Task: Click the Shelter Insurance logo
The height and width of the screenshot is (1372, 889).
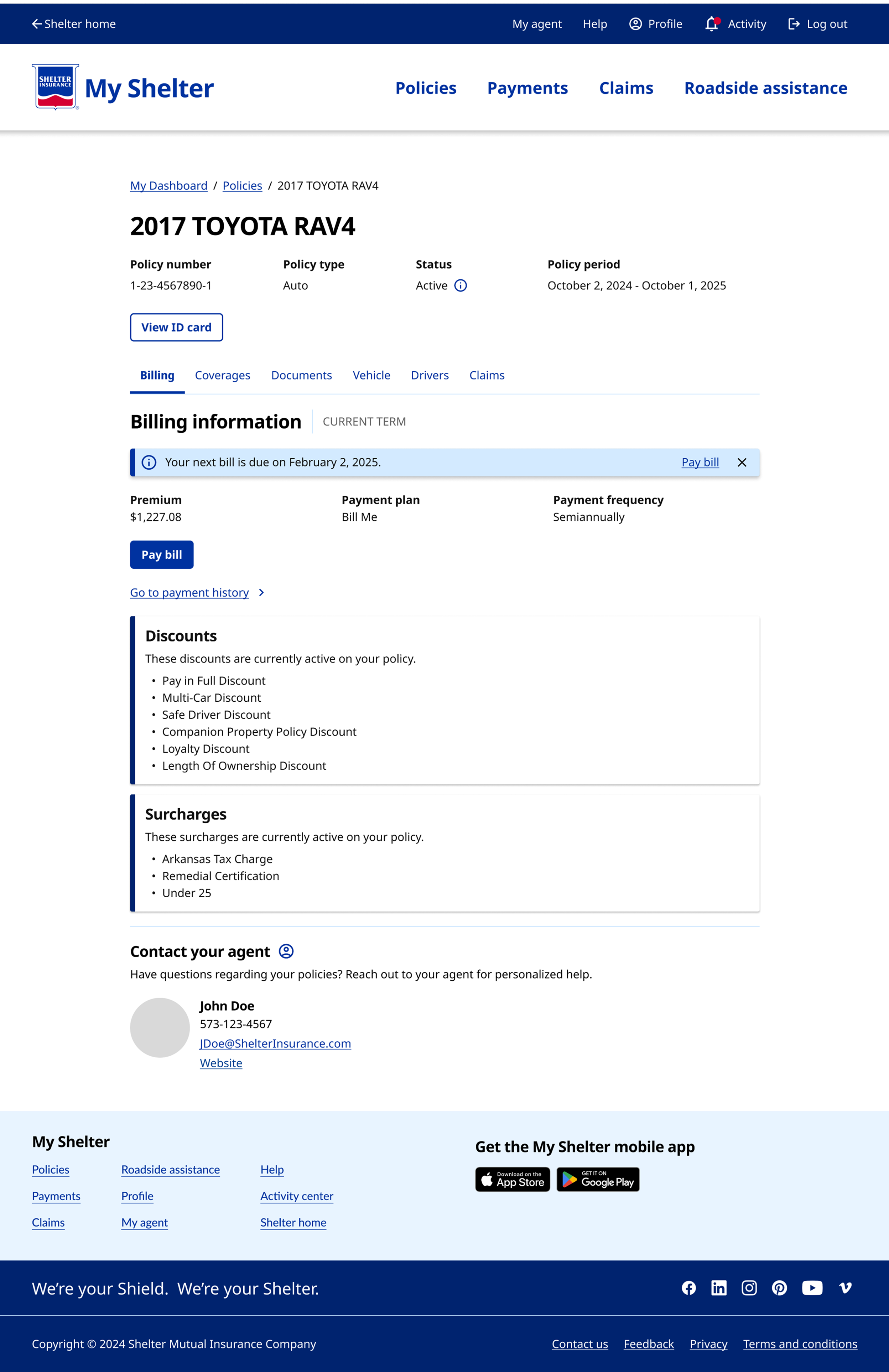Action: [55, 87]
